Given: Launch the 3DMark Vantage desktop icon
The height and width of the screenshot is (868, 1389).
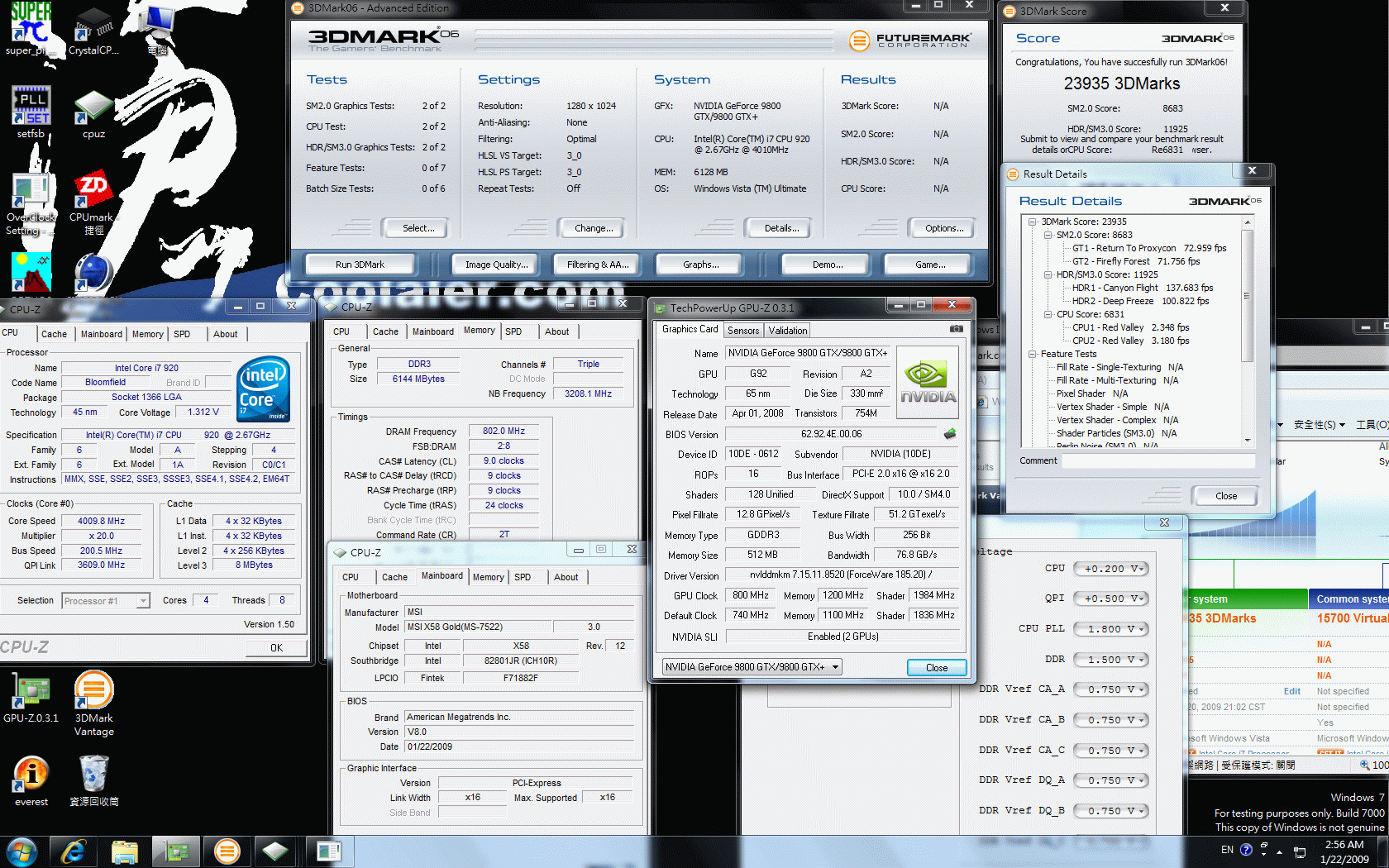Looking at the screenshot, I should click(x=93, y=703).
